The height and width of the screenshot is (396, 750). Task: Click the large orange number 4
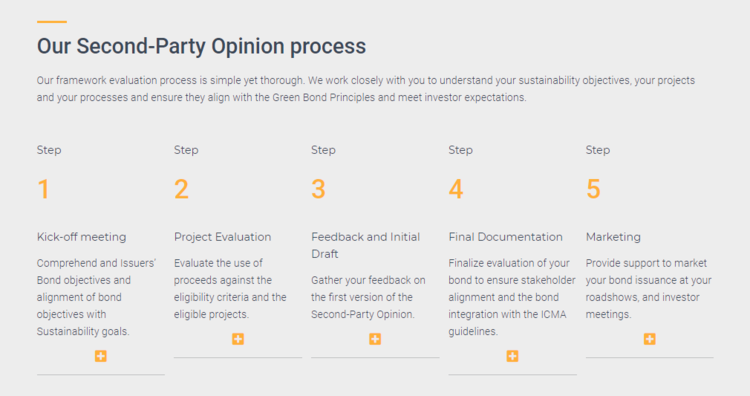456,189
